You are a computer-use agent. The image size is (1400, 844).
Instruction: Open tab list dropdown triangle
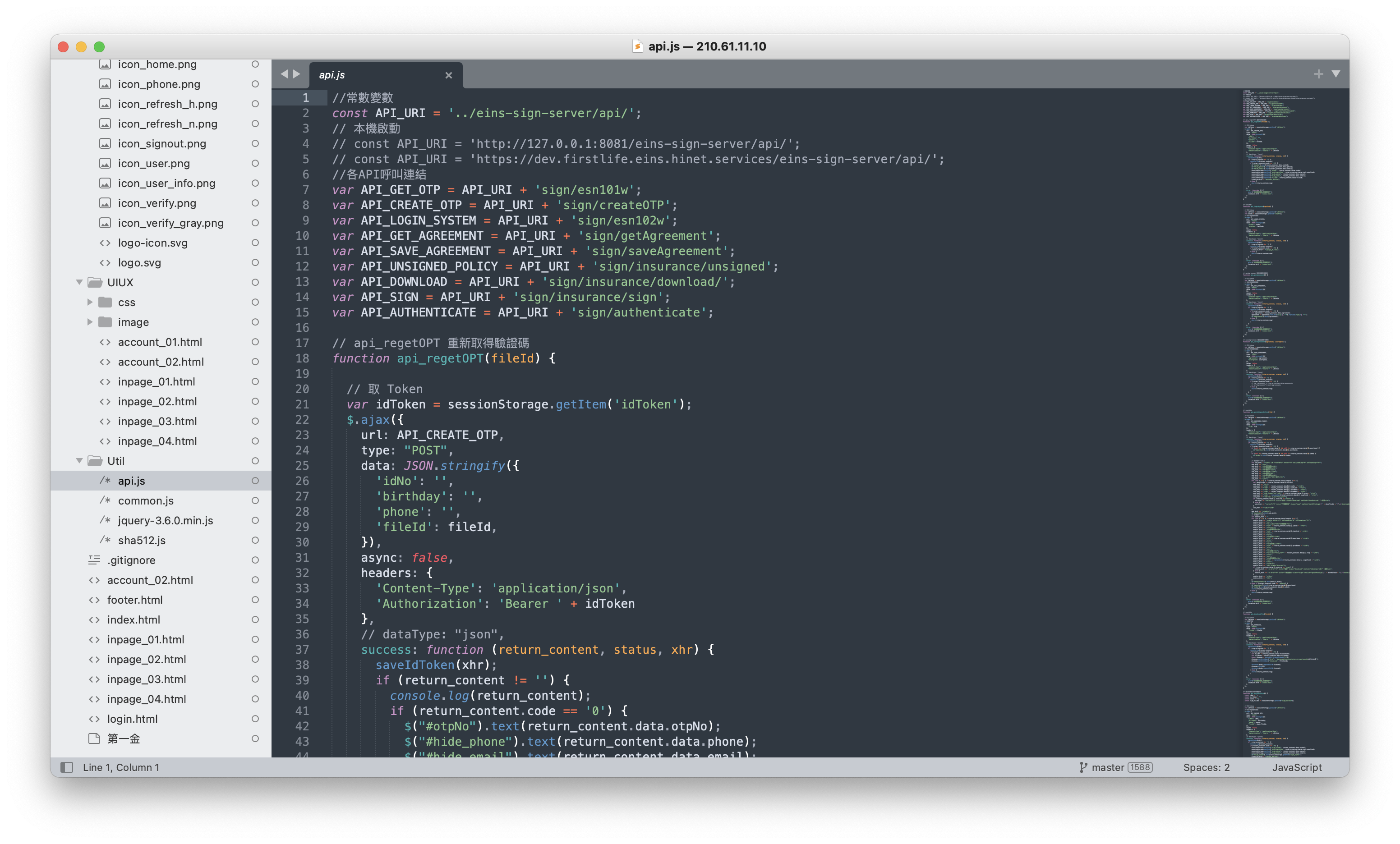[1336, 74]
